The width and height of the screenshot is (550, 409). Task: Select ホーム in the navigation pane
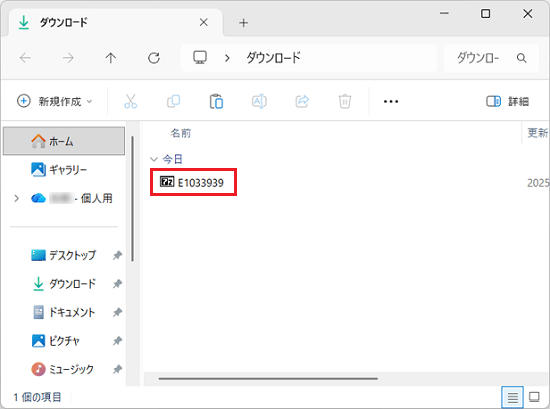pos(64,141)
